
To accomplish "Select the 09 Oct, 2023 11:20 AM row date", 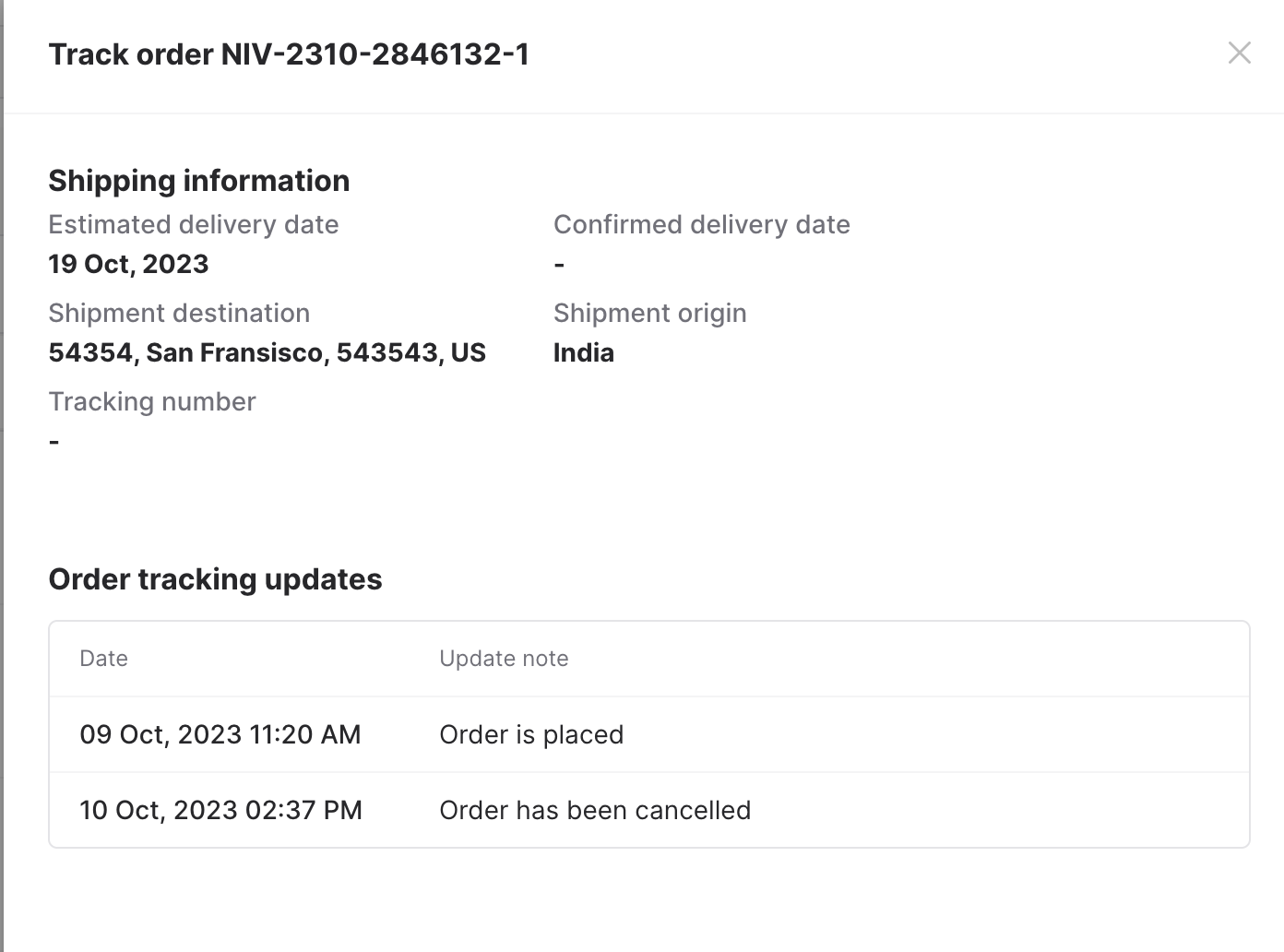I will [x=220, y=734].
